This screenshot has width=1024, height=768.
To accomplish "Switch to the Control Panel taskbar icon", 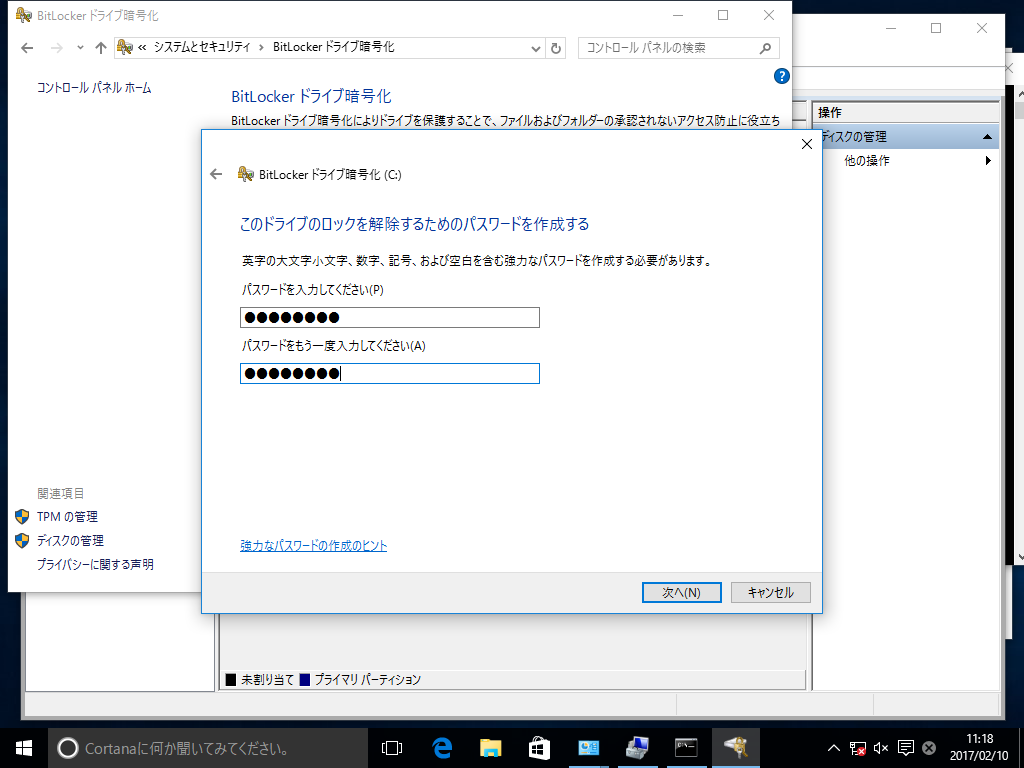I will [x=588, y=748].
